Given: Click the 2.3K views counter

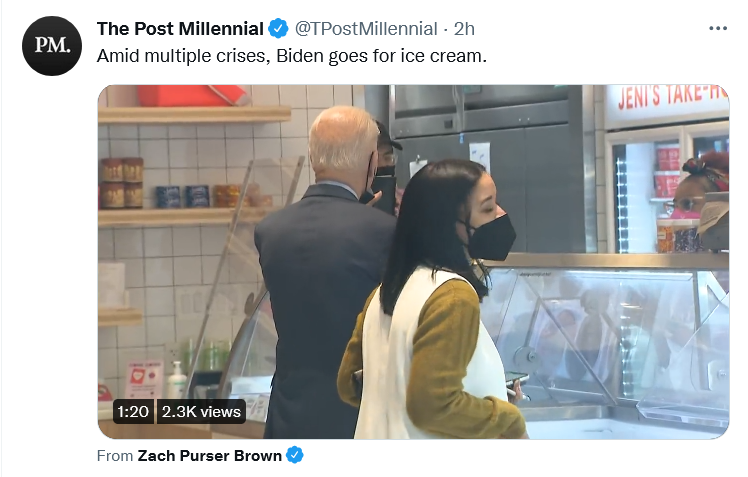Looking at the screenshot, I should [x=201, y=412].
